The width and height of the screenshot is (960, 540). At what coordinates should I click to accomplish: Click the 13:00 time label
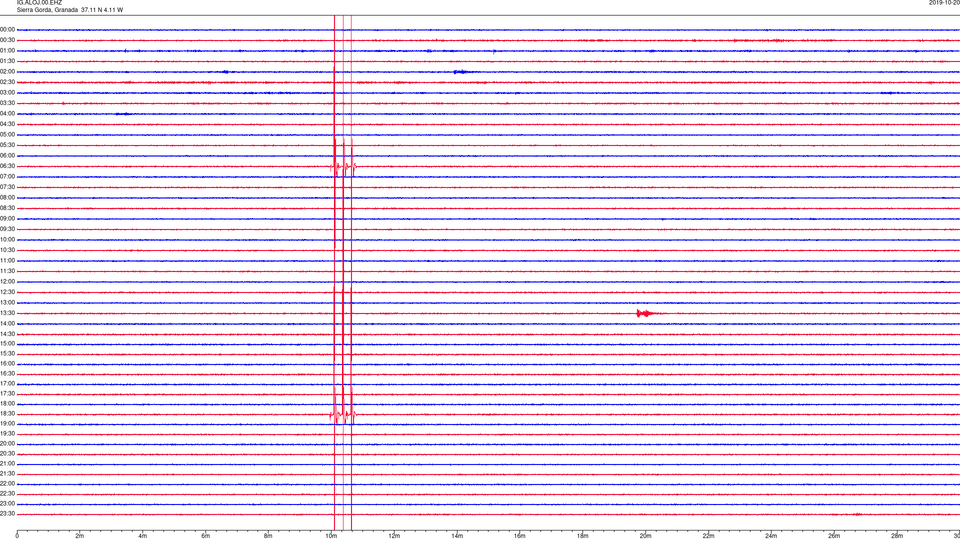(x=7, y=302)
